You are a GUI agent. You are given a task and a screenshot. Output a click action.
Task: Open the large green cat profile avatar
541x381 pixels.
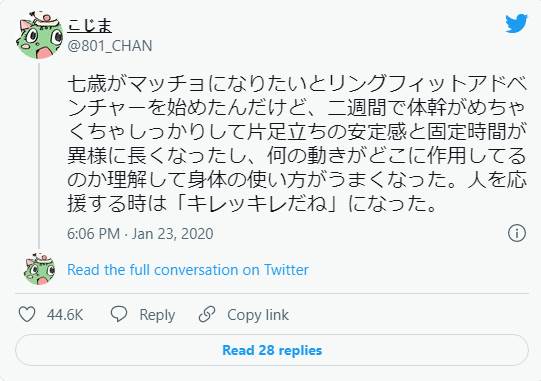point(39,35)
